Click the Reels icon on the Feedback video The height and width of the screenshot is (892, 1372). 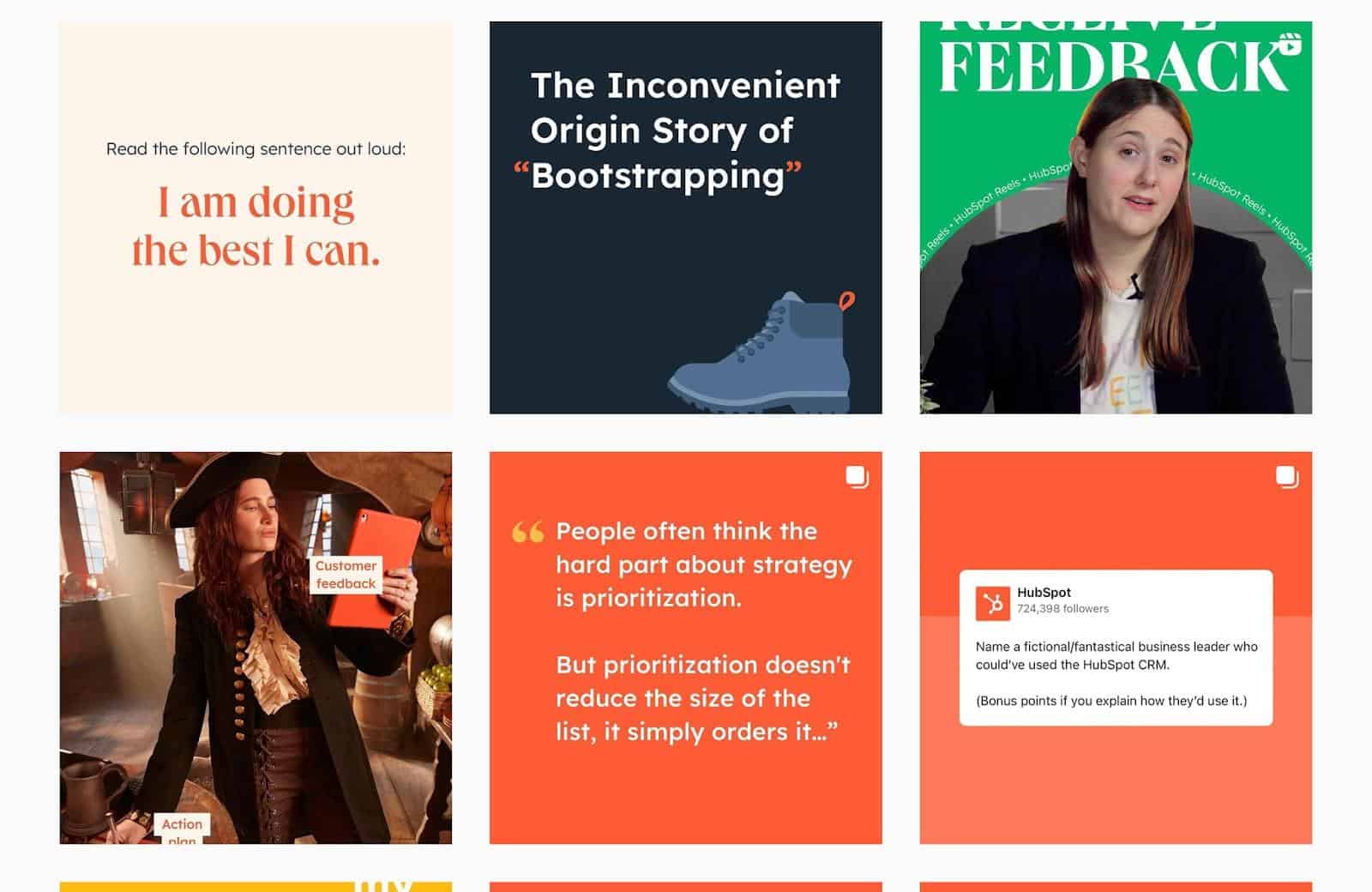coord(1289,44)
